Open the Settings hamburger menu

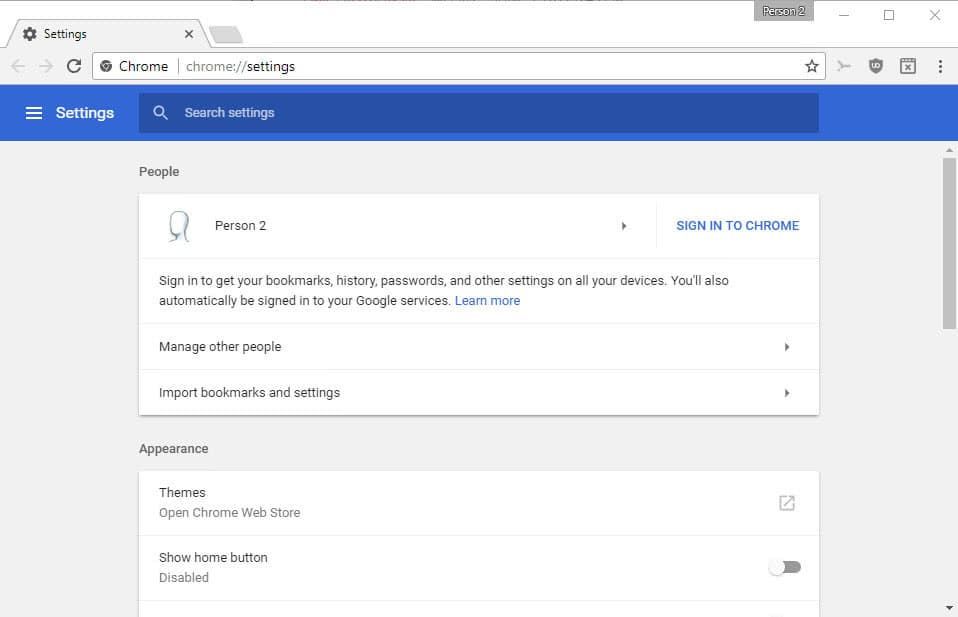pos(34,113)
